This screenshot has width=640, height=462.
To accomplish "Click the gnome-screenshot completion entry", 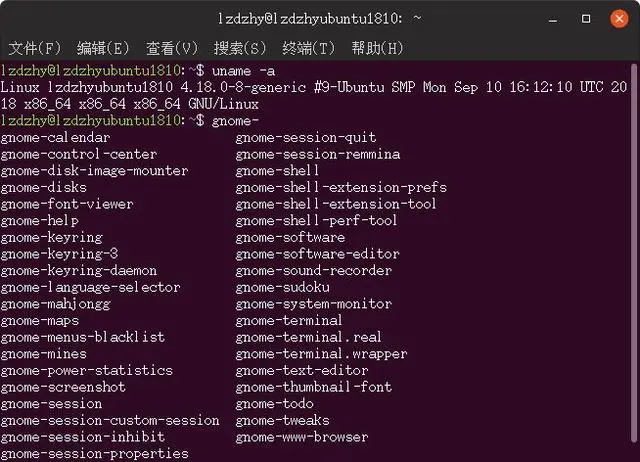I will 64,387.
